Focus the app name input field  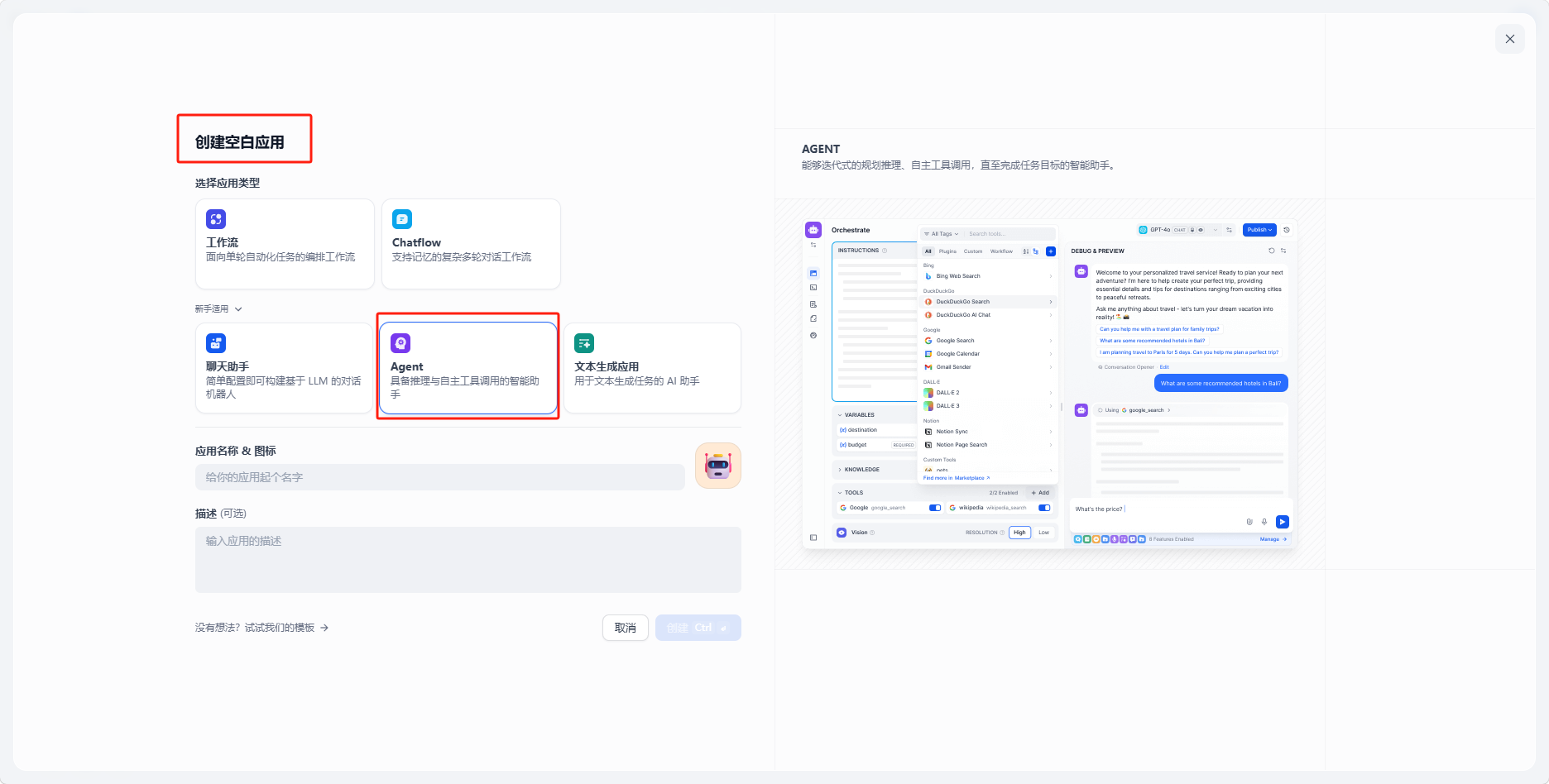point(440,477)
